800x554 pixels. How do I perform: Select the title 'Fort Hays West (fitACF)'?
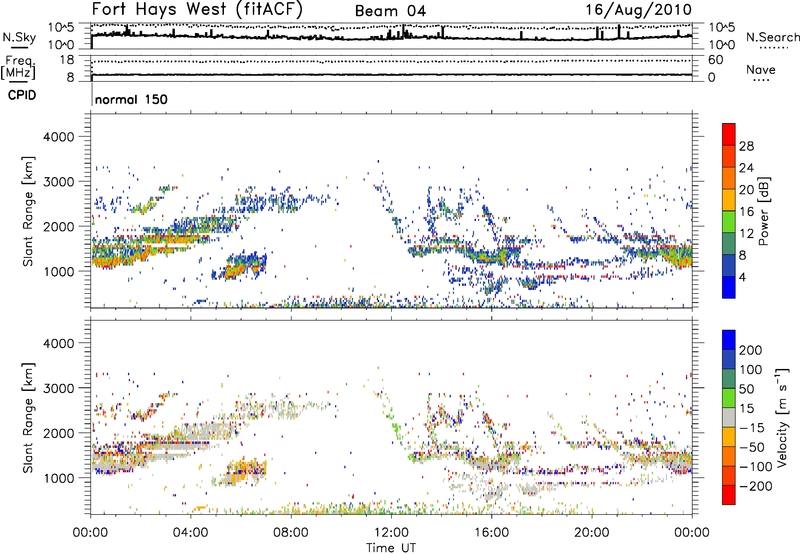click(x=197, y=9)
